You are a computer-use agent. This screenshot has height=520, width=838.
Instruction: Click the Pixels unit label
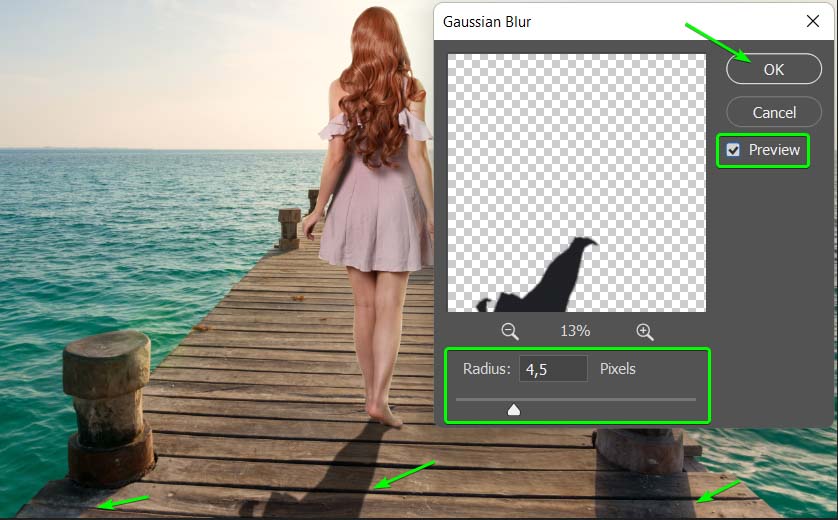[x=617, y=369]
